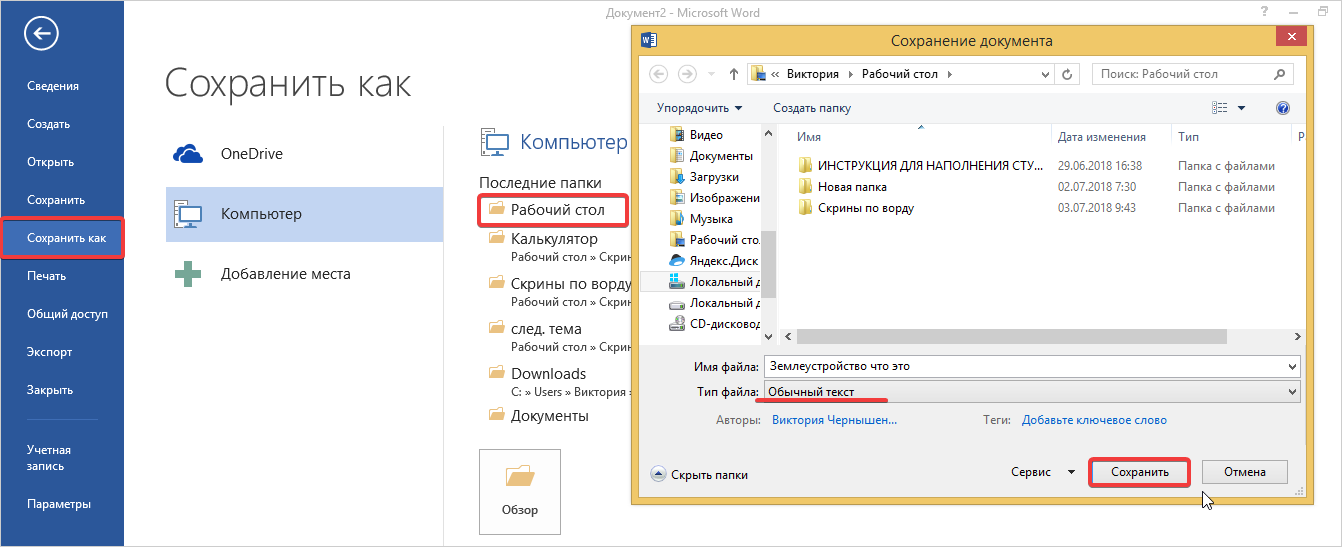The height and width of the screenshot is (547, 1342).
Task: Open the dialog help question icon
Action: 1283,108
